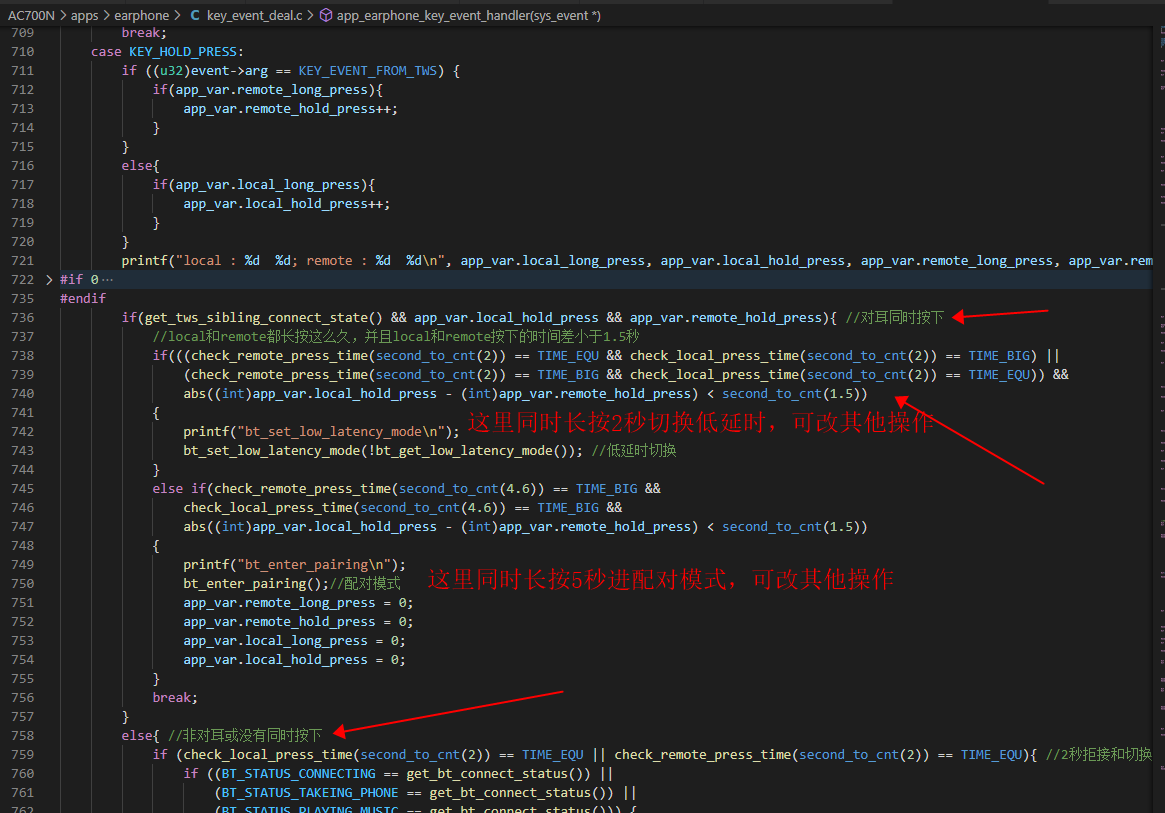
Task: Click BT_STATUS_CONNECTING constant
Action: point(299,773)
